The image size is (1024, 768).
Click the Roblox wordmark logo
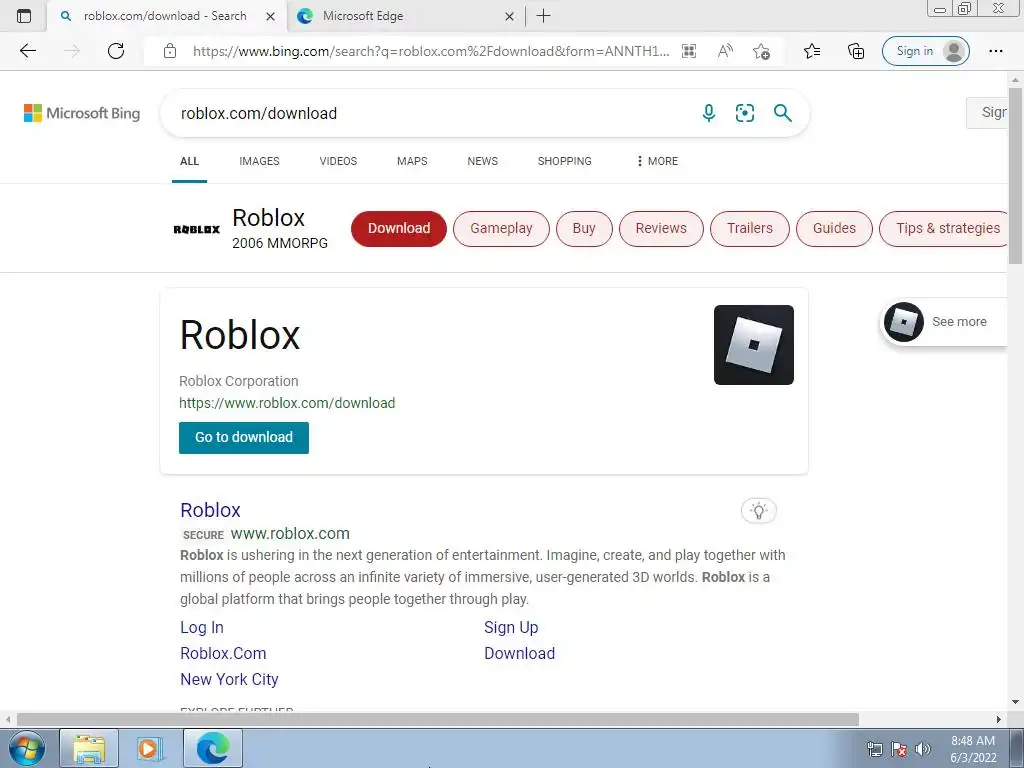tap(197, 229)
